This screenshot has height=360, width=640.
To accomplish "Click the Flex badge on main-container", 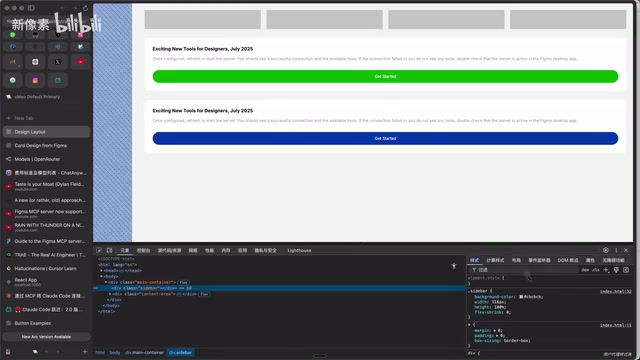I will coord(183,282).
